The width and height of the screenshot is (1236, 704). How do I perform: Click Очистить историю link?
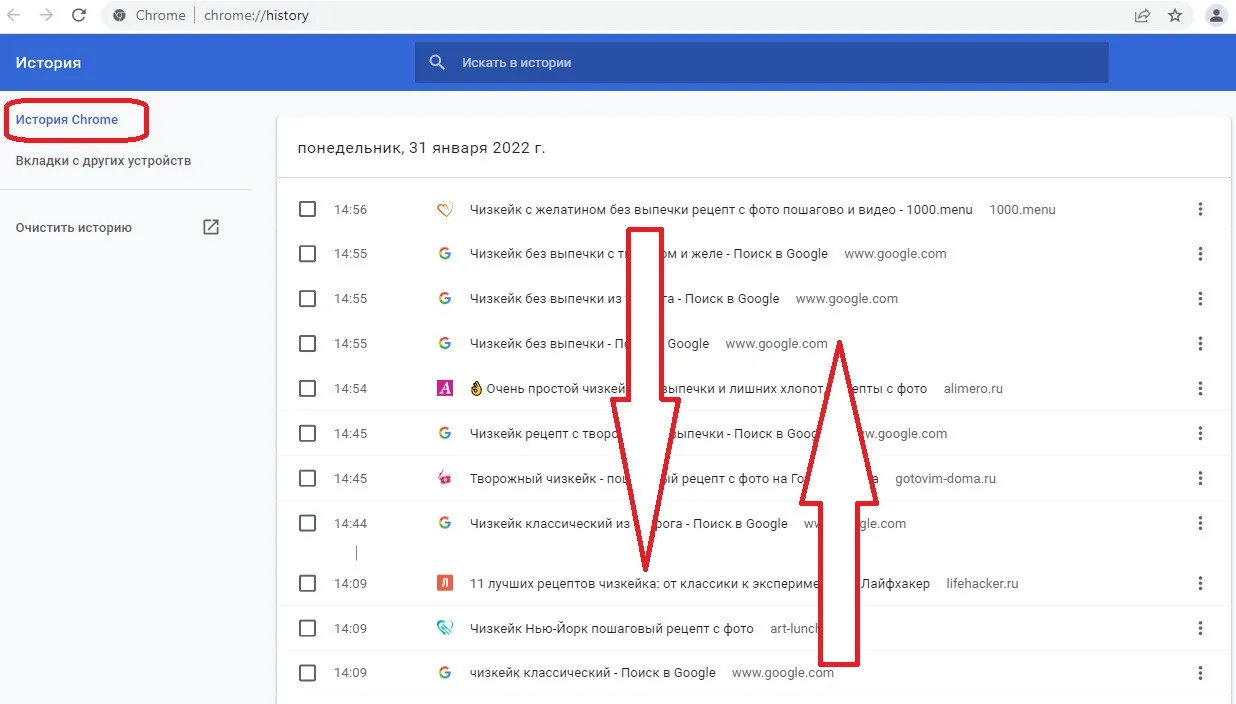click(74, 228)
